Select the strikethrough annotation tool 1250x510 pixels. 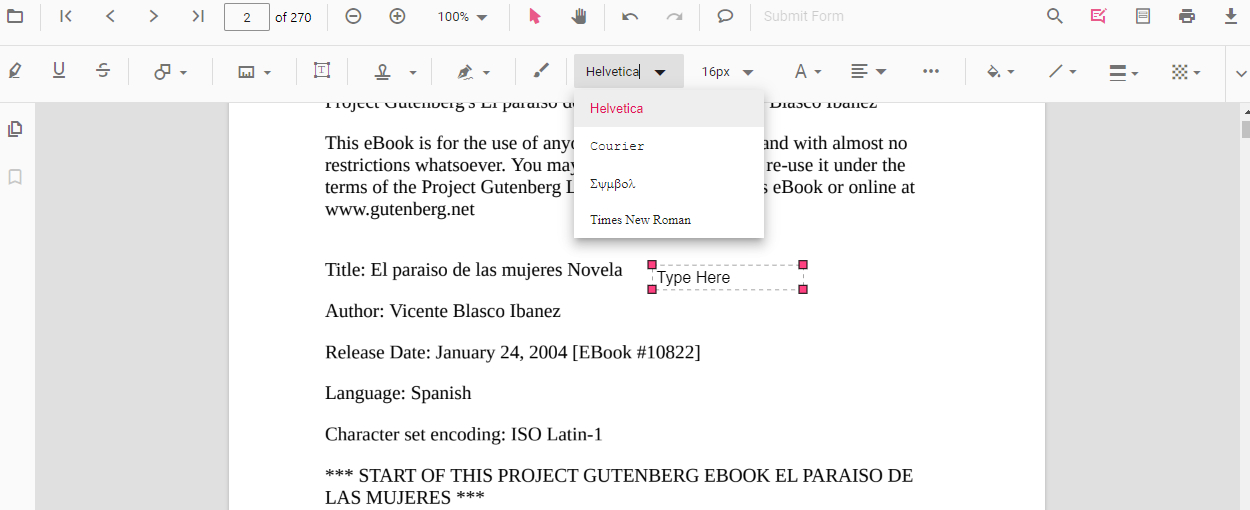(x=103, y=71)
